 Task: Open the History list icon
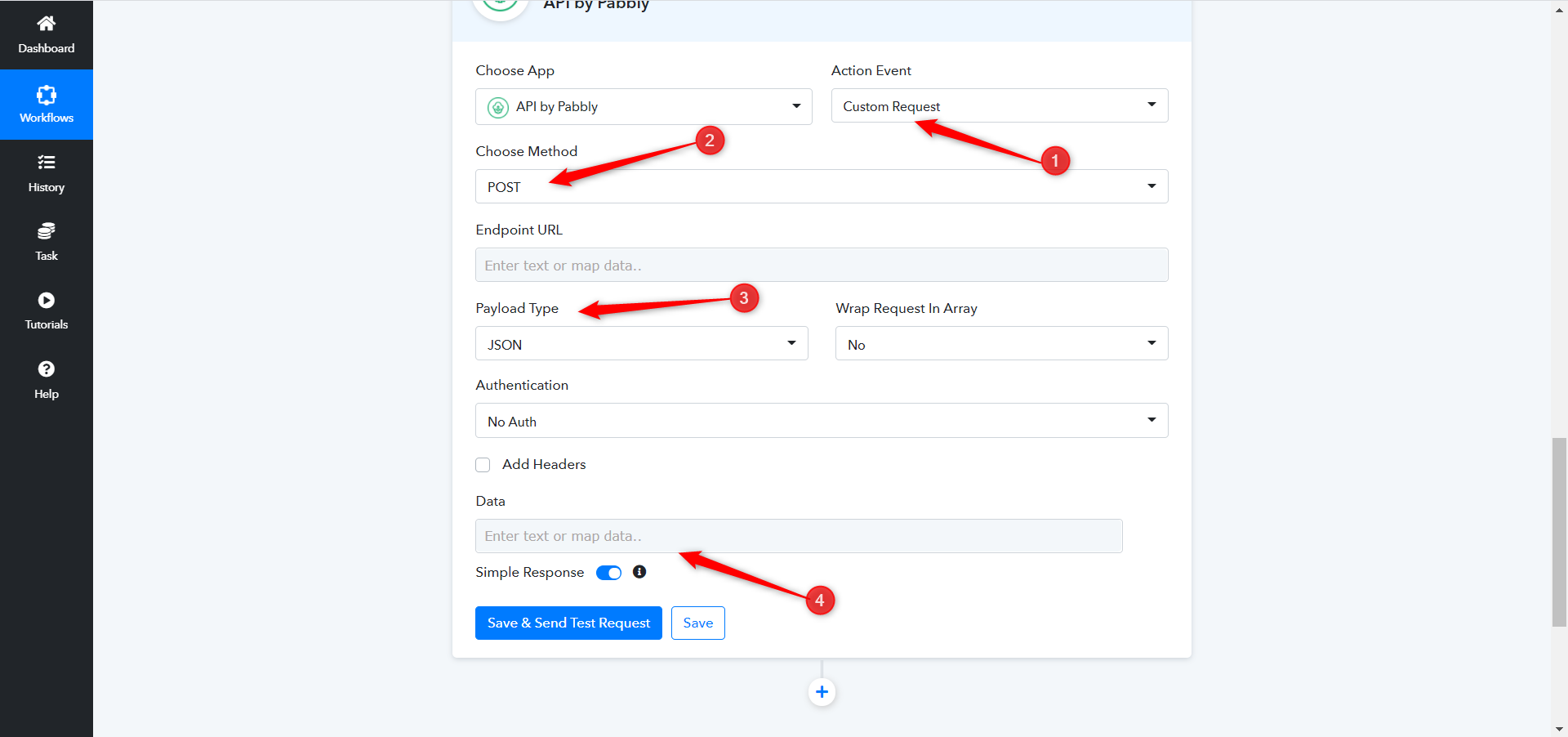click(47, 163)
